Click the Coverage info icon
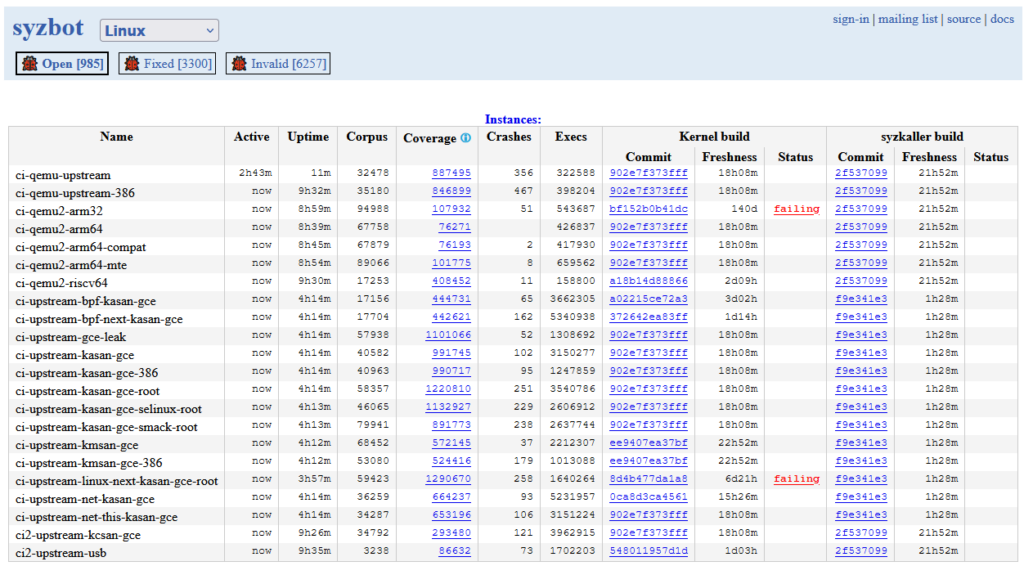The image size is (1024, 566). pyautogui.click(x=466, y=138)
